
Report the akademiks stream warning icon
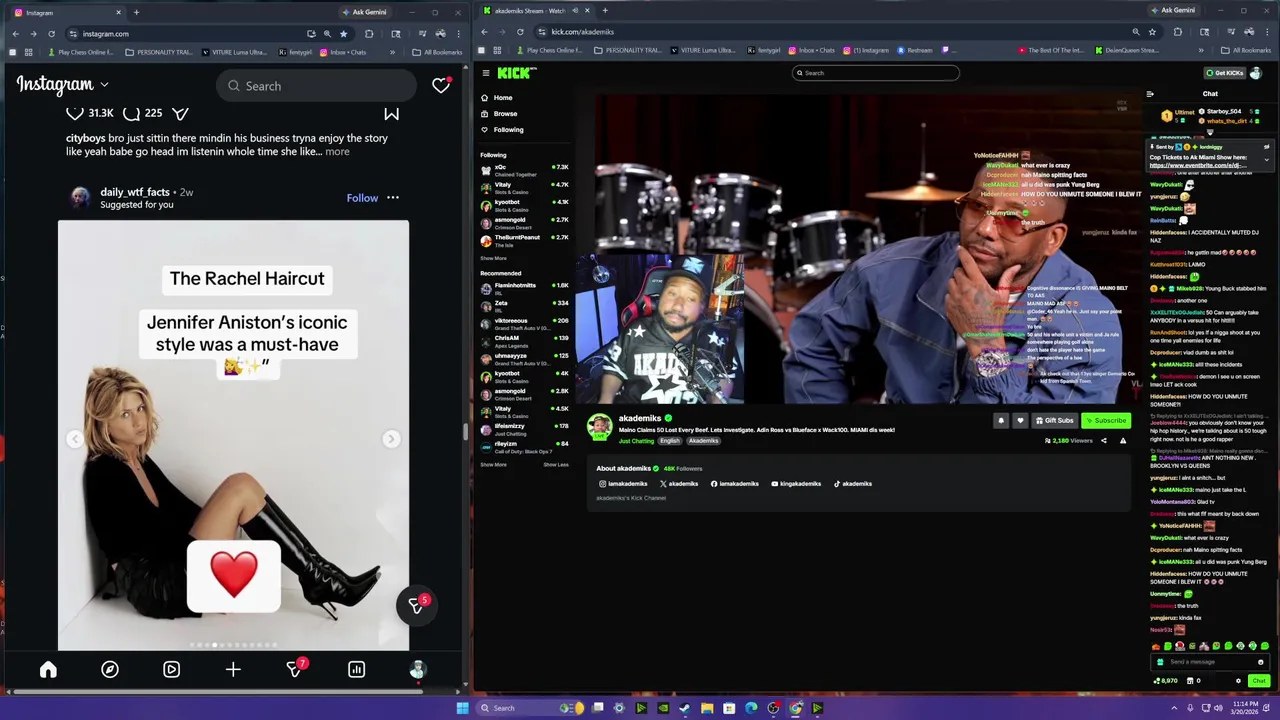click(x=1123, y=441)
